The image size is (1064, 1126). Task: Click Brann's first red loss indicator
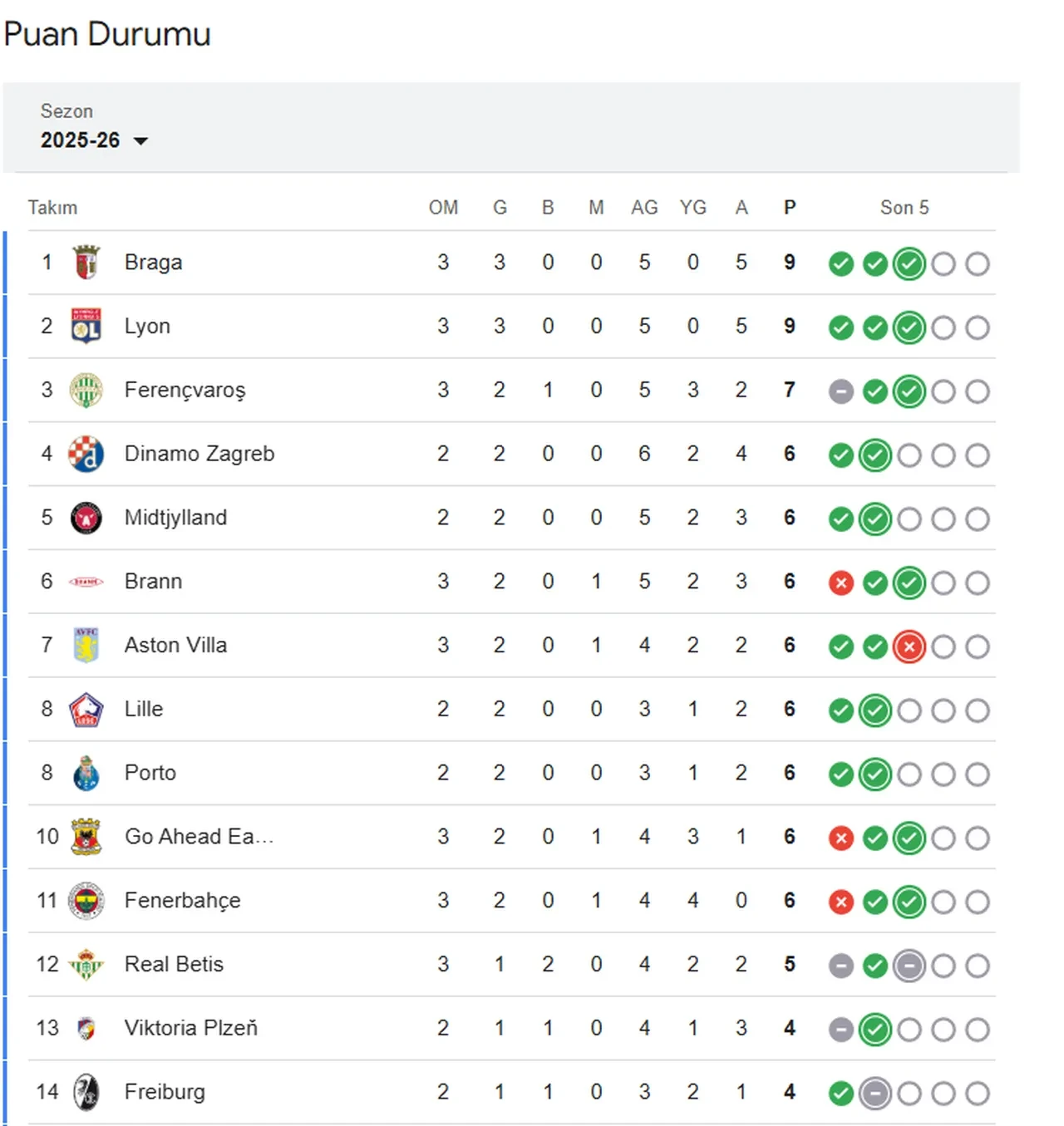[x=840, y=583]
